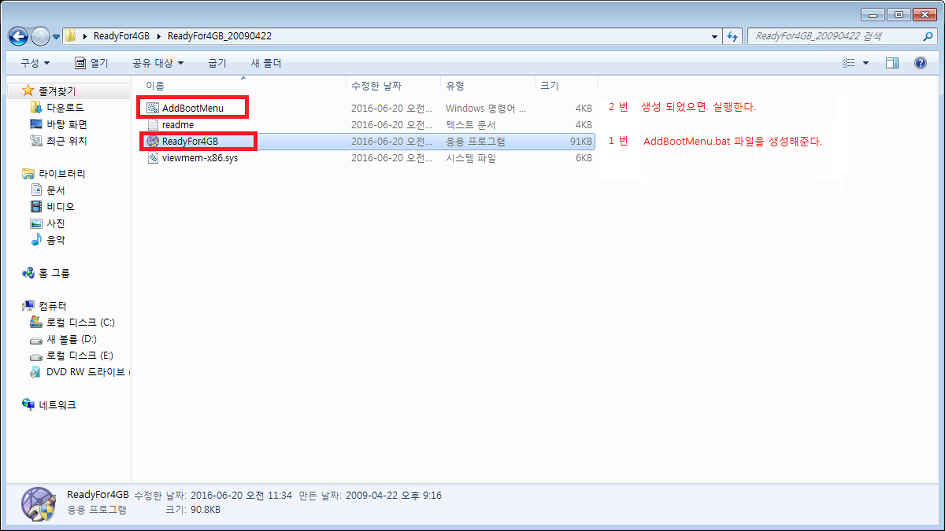Screen dimensions: 945x531
Task: Sort by the 크기 column header
Action: click(x=567, y=86)
